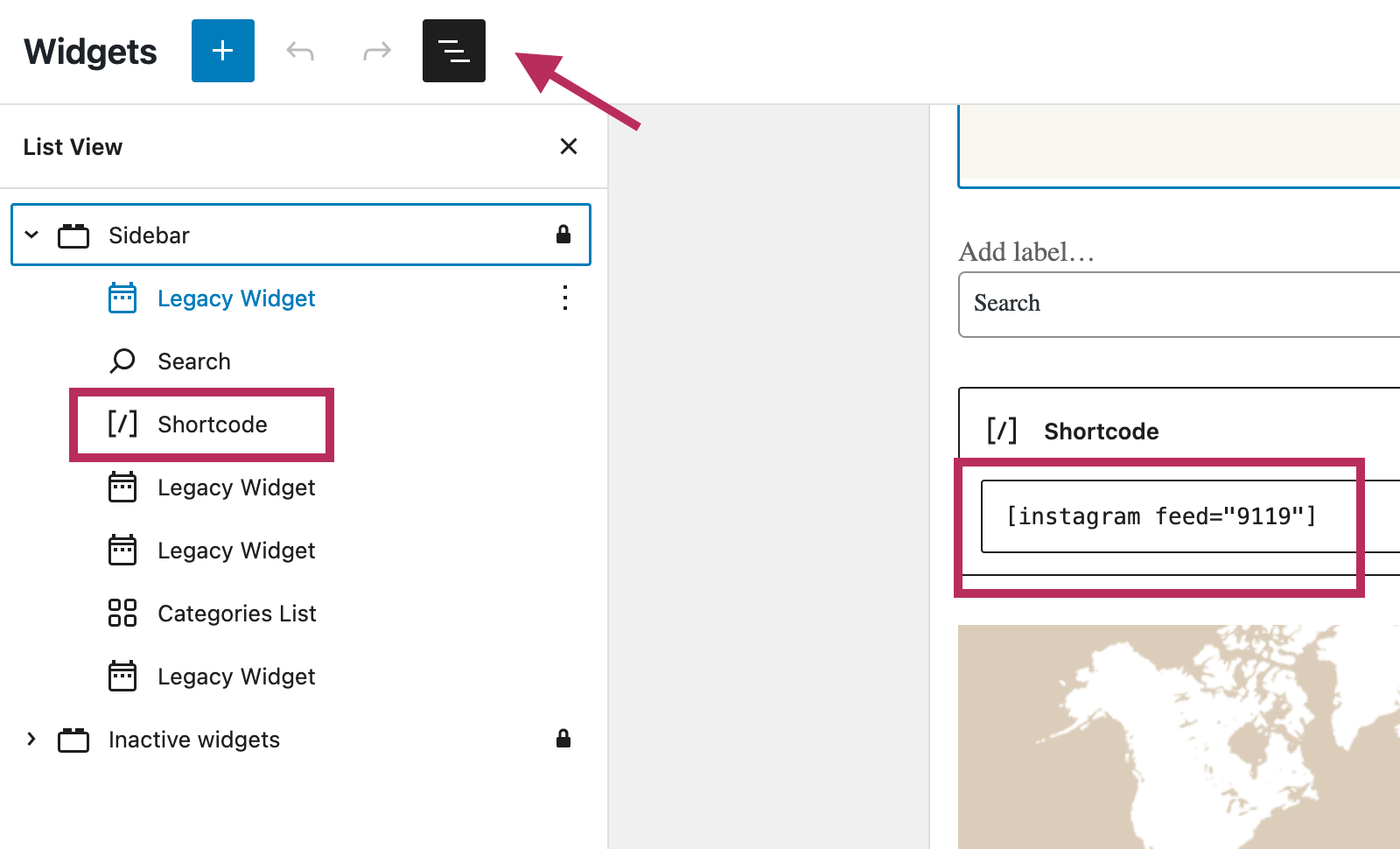Open options menu for first Legacy Widget

[565, 298]
